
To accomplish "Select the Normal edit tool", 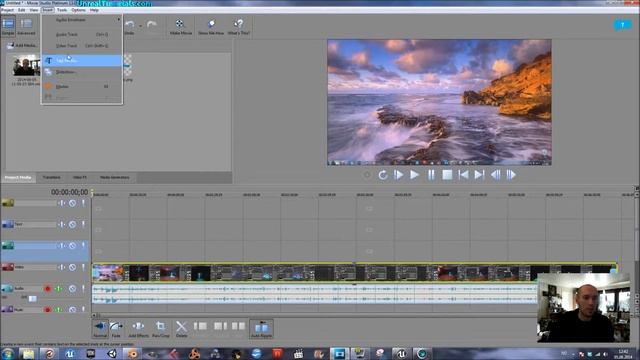I will coord(100,329).
